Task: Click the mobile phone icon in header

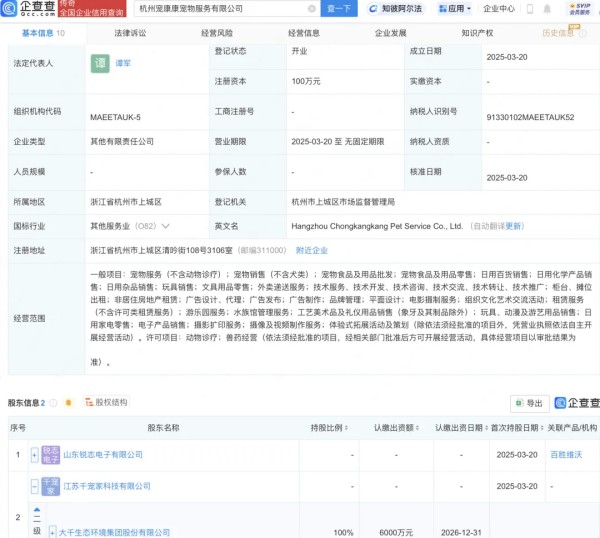Action: point(530,9)
